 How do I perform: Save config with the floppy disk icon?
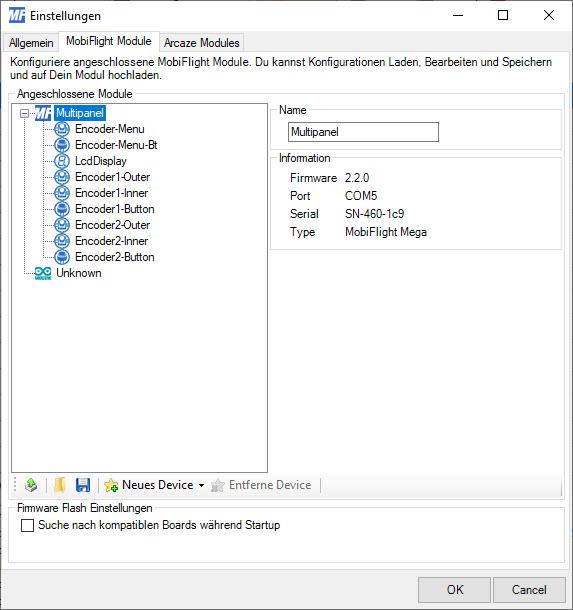coord(83,485)
